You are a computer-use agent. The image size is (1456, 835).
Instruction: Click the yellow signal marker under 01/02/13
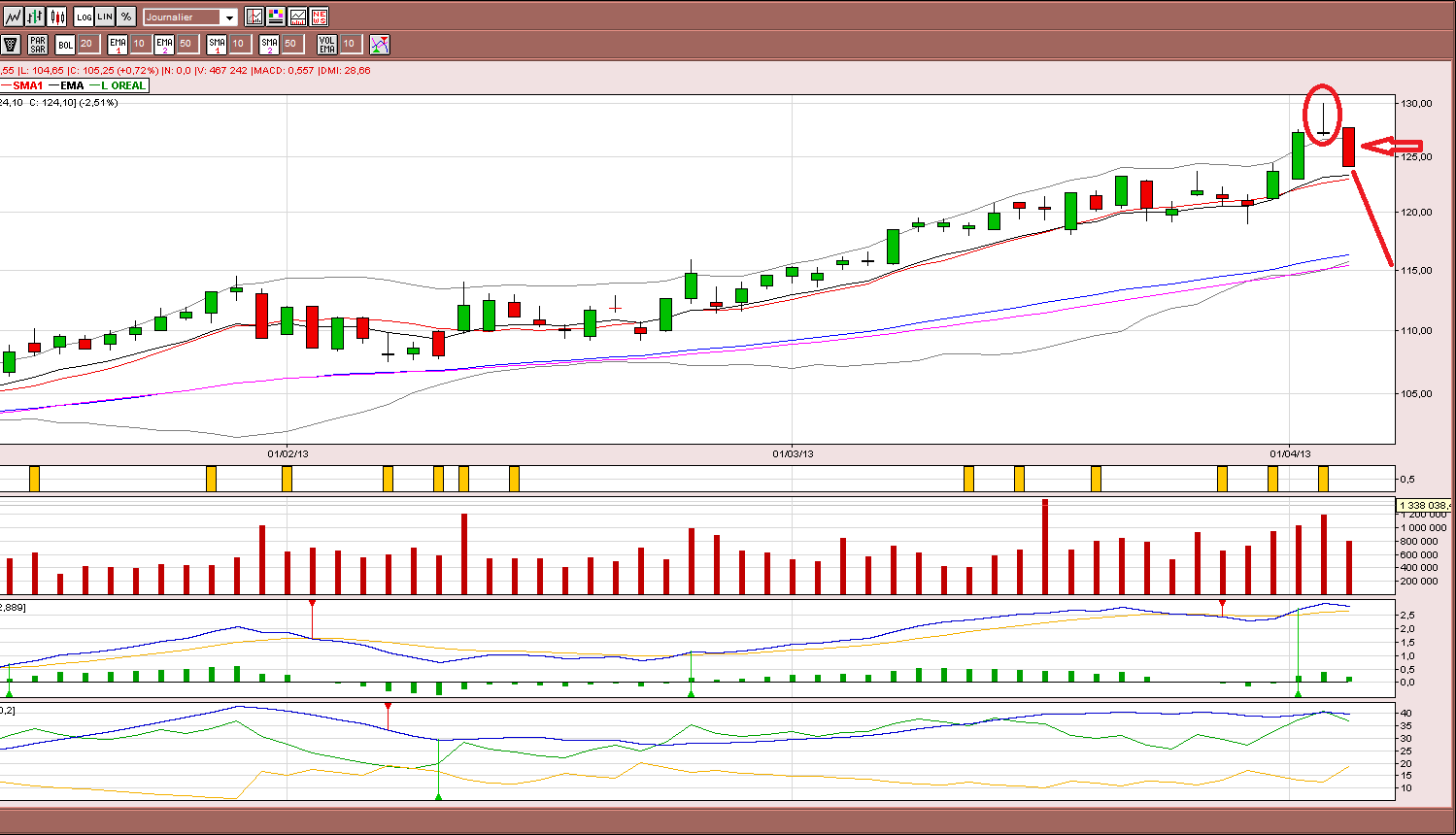pyautogui.click(x=287, y=479)
